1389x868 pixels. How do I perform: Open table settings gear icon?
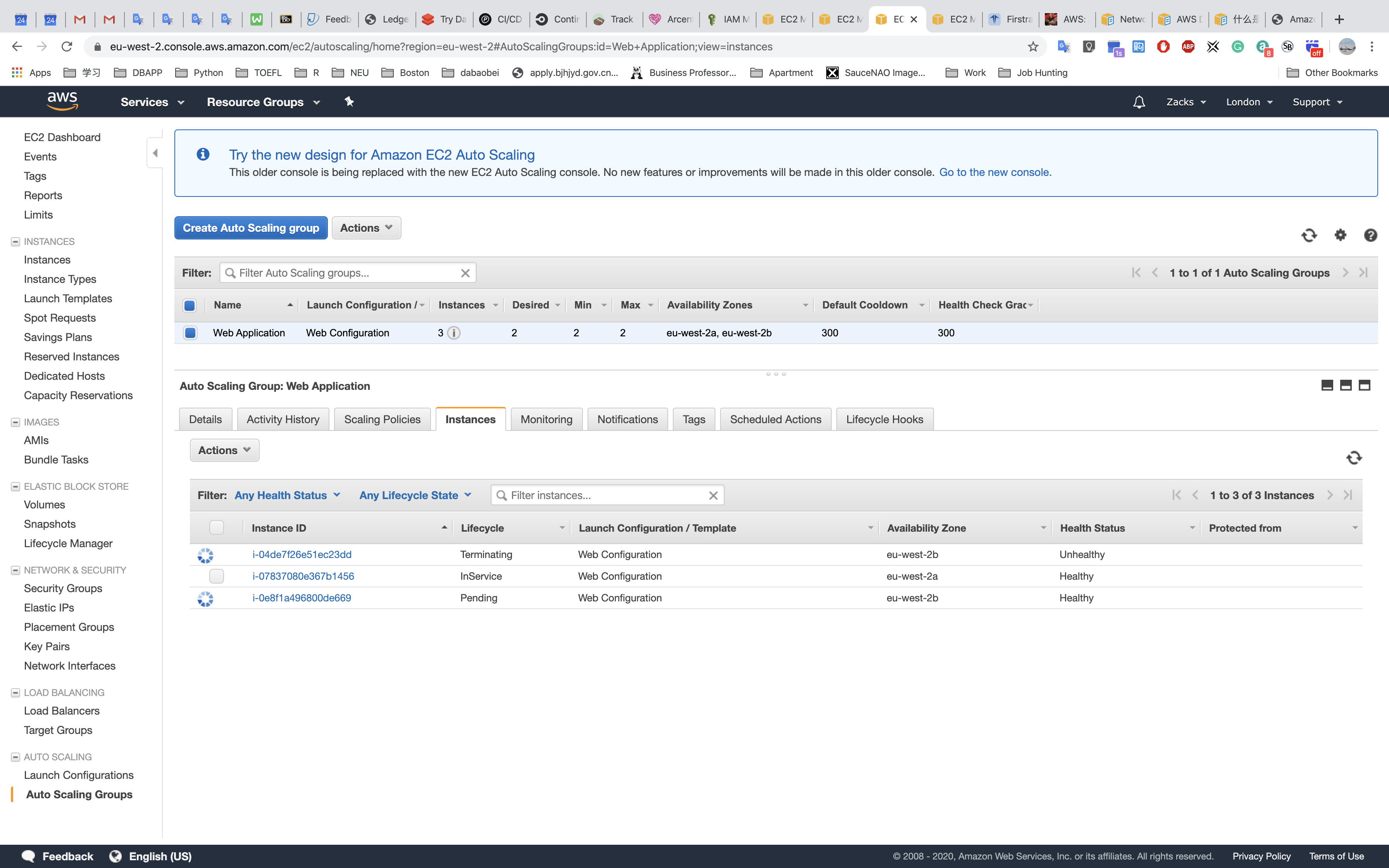(1340, 235)
